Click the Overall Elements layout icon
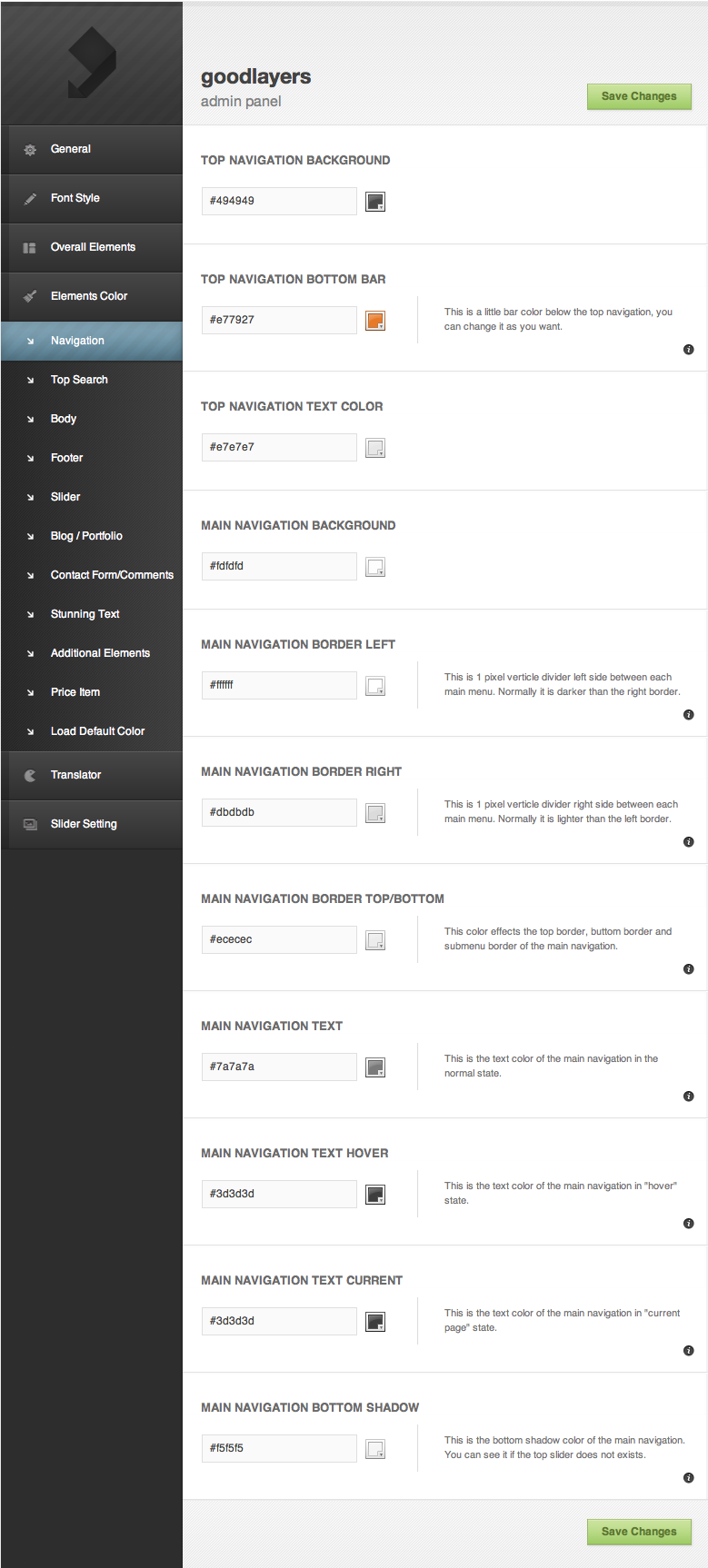Image resolution: width=708 pixels, height=1568 pixels. (x=29, y=247)
